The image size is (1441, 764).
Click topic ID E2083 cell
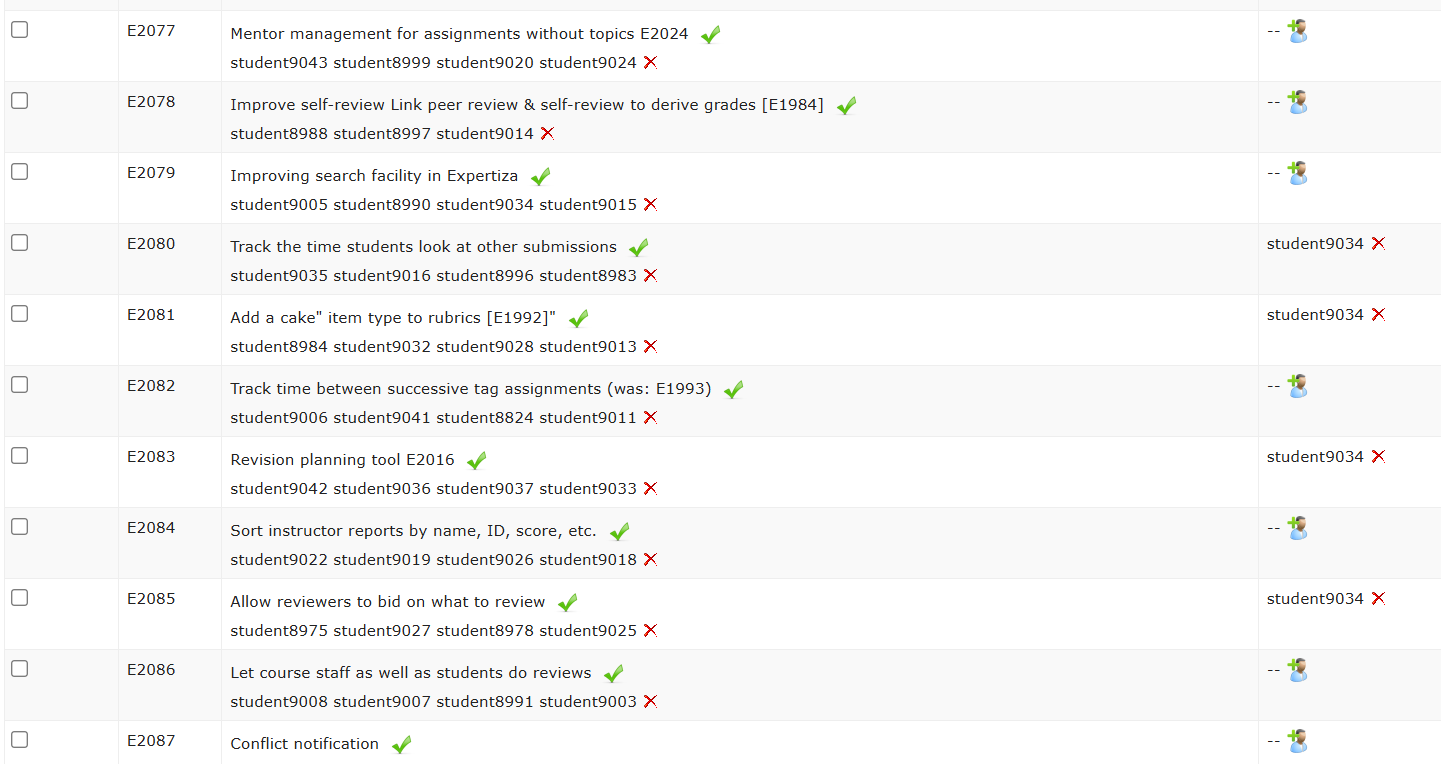151,457
